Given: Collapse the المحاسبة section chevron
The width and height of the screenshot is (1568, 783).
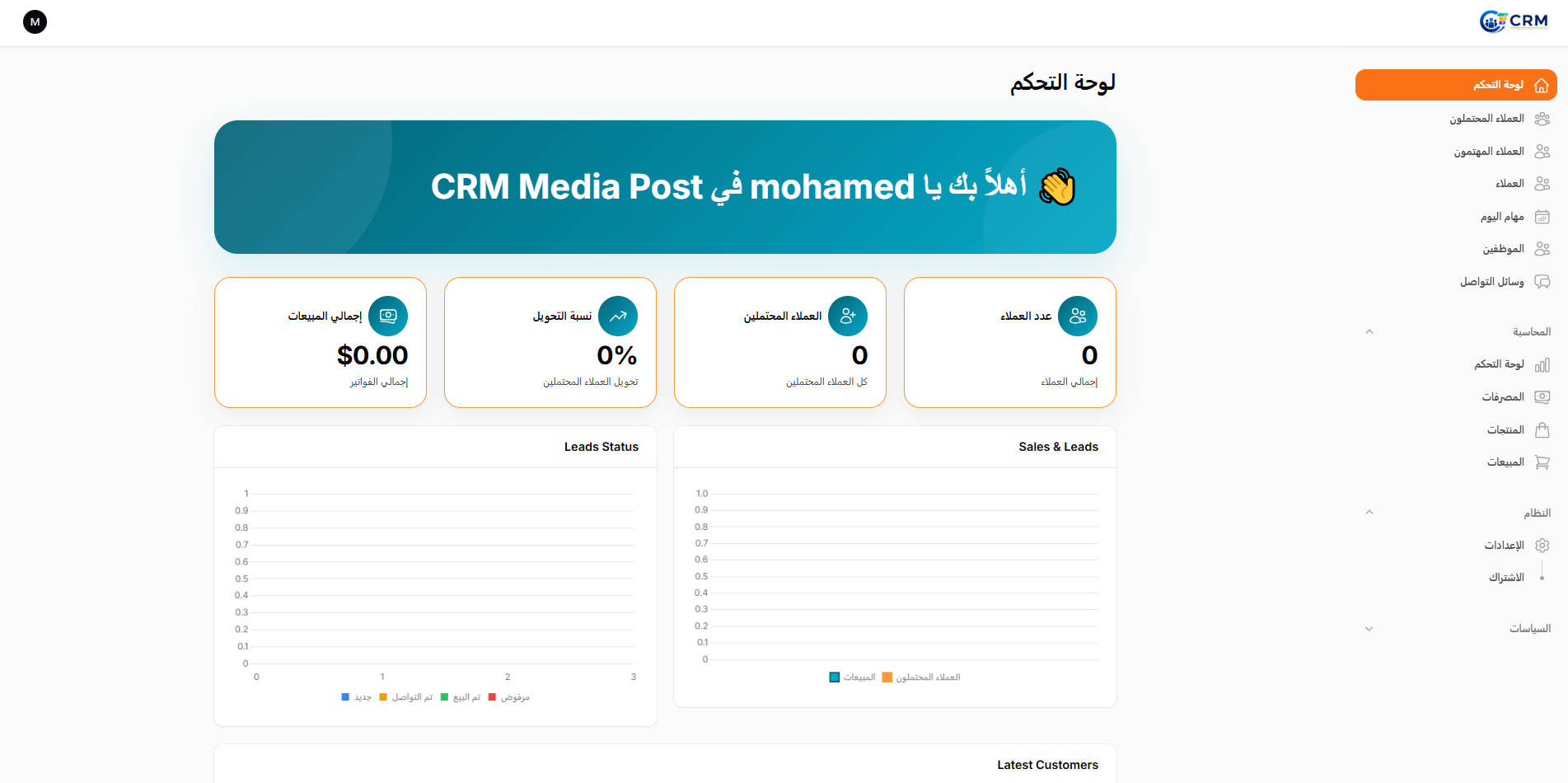Looking at the screenshot, I should coord(1369,332).
